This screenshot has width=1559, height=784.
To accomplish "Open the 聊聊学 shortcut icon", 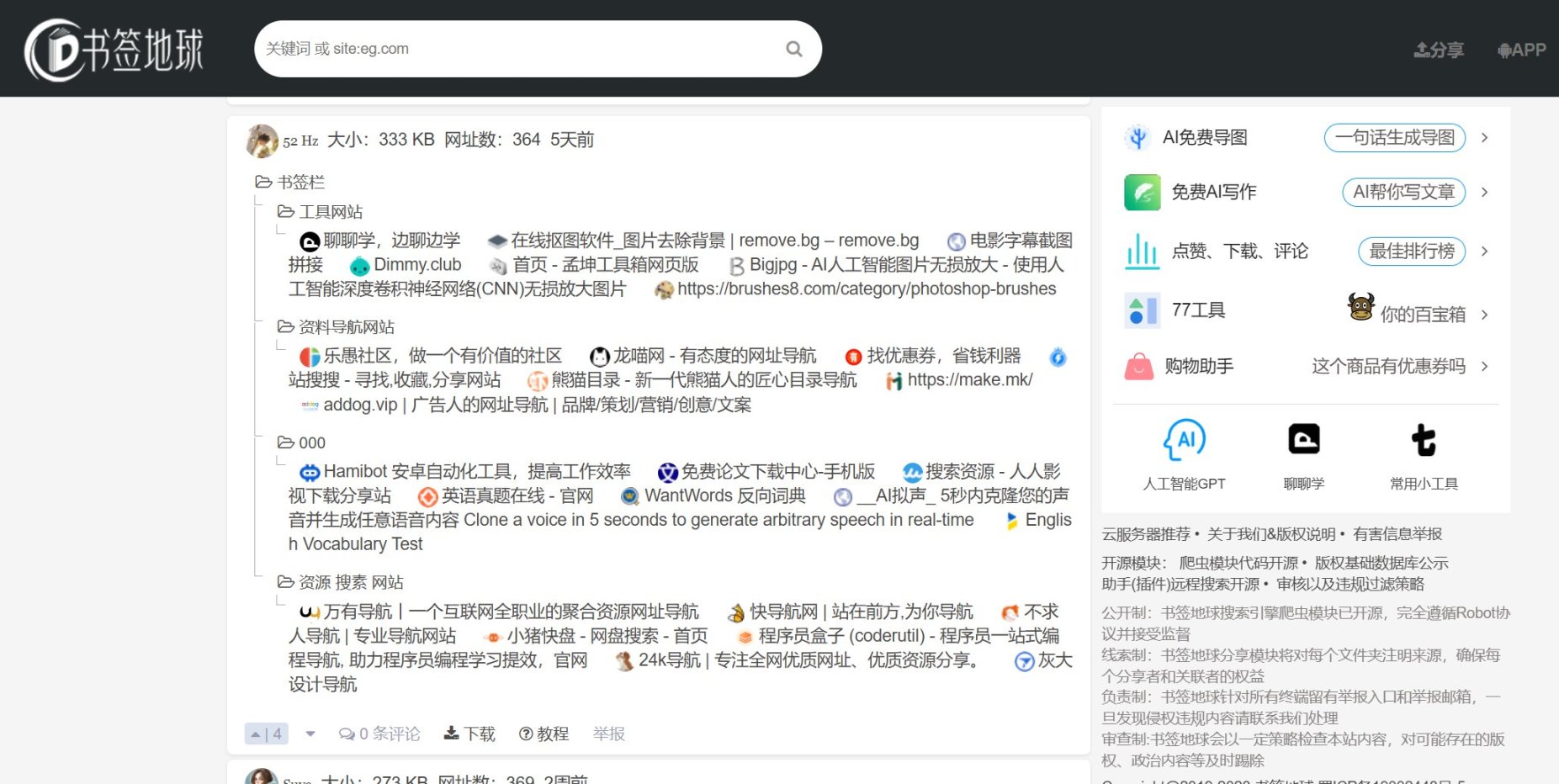I will click(1304, 439).
